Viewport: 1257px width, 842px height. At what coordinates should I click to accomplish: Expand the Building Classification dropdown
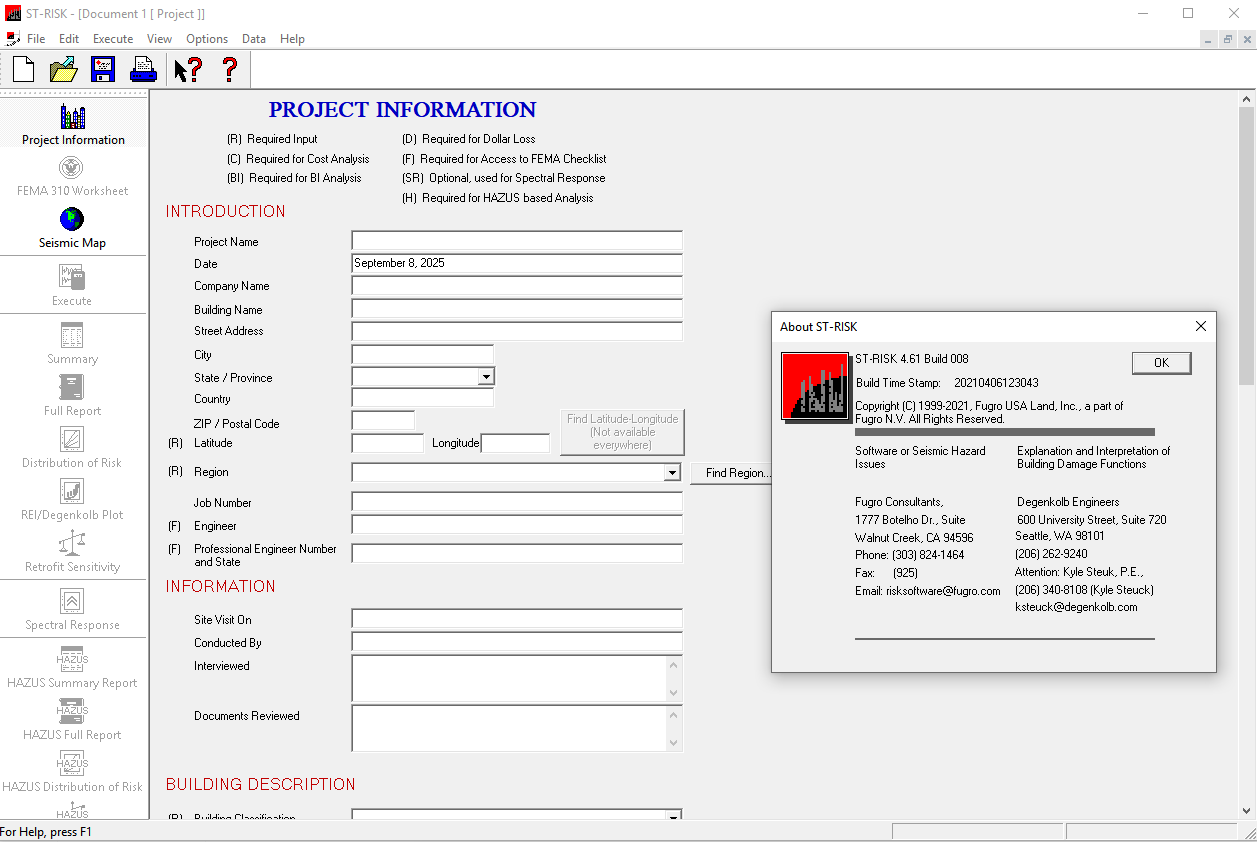672,816
